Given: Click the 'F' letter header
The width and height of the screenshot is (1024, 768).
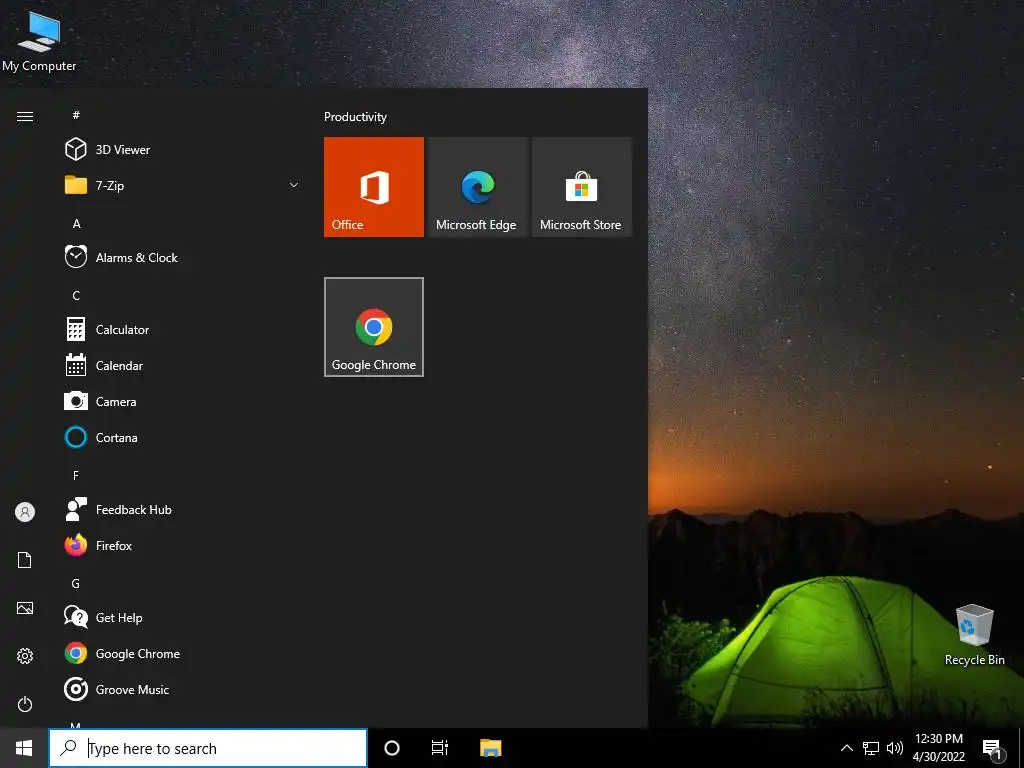Looking at the screenshot, I should [76, 475].
